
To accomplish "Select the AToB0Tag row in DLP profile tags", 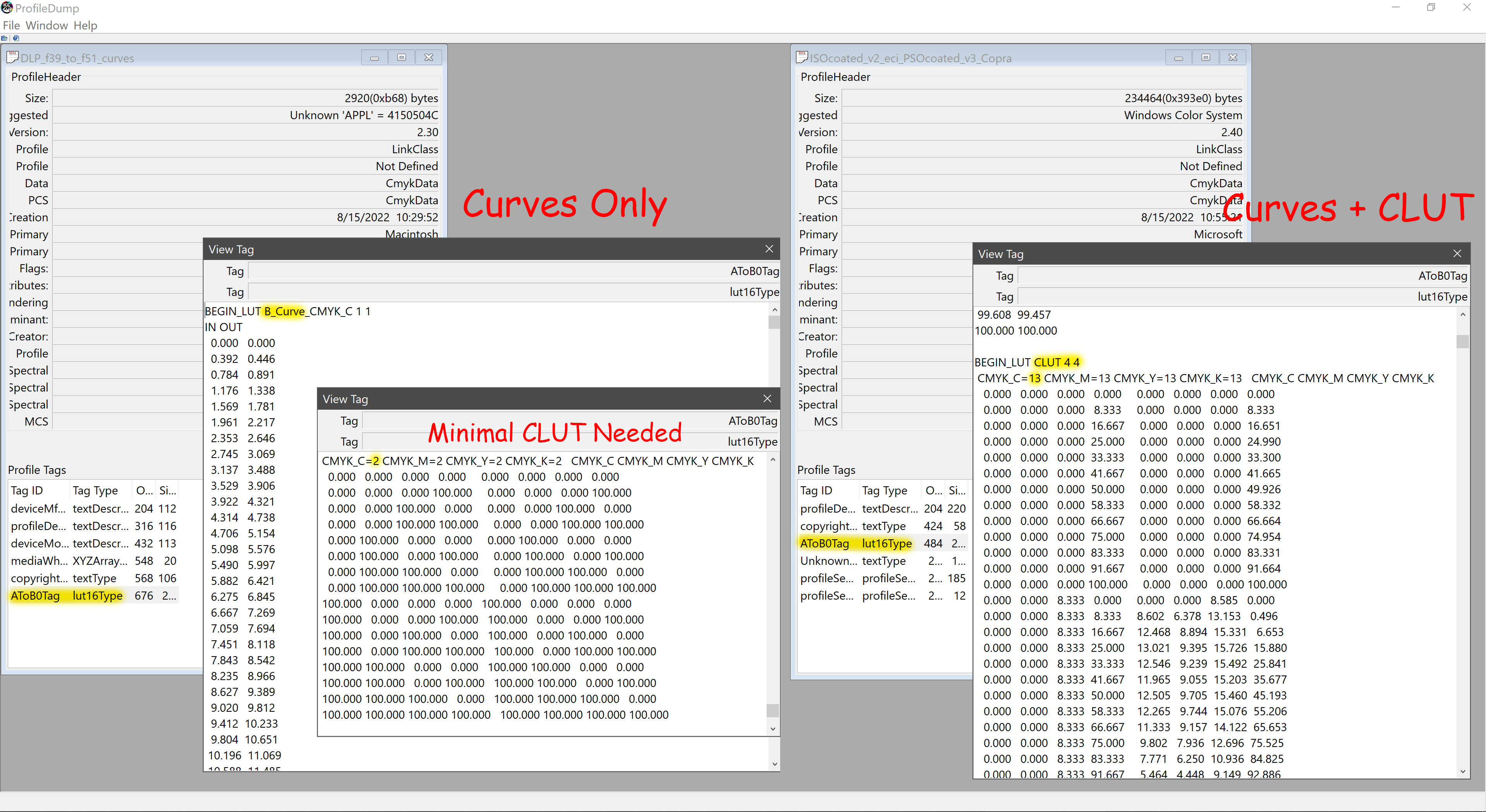I will (35, 596).
